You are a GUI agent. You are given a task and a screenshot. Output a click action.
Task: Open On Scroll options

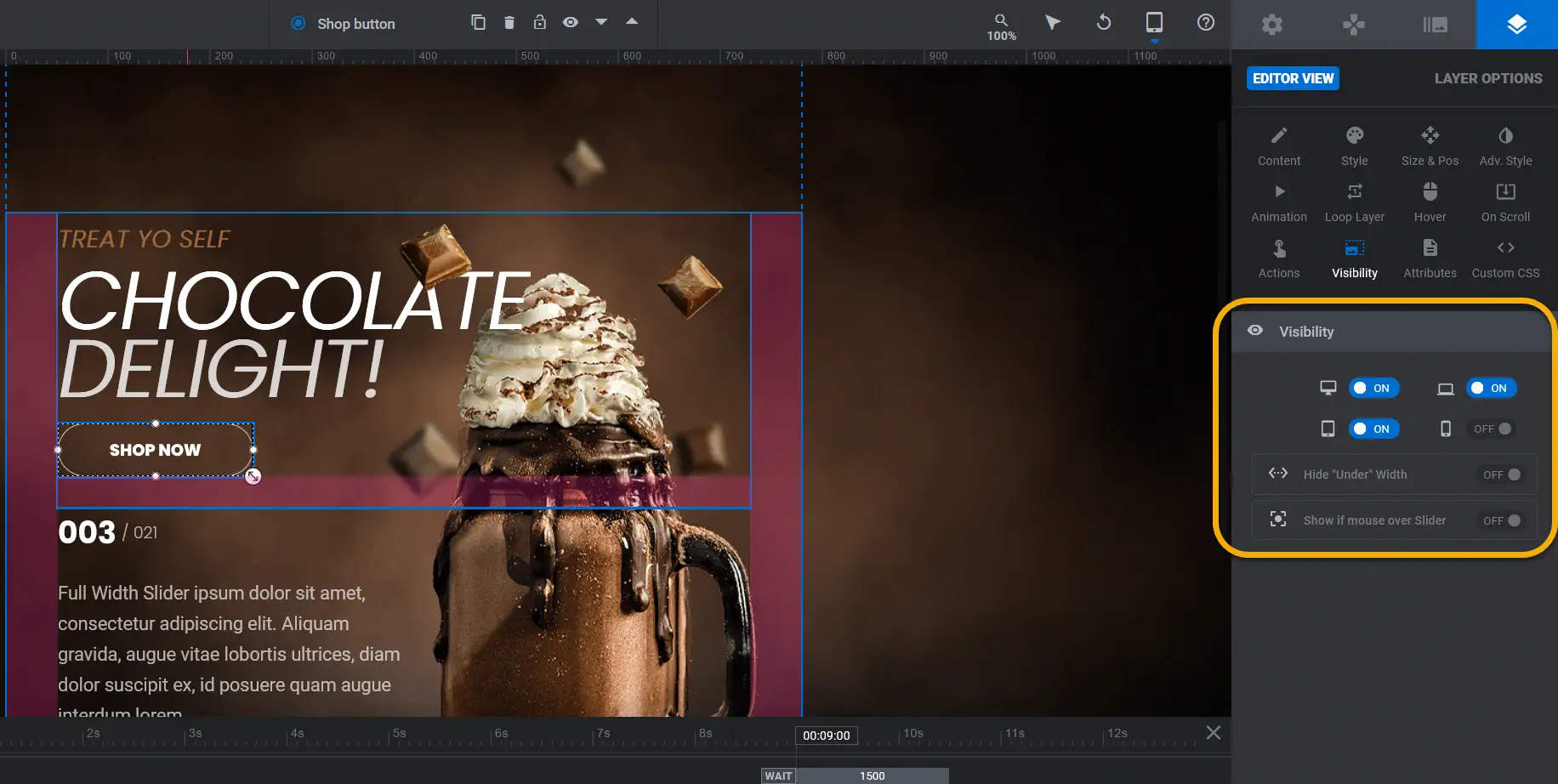(1505, 203)
